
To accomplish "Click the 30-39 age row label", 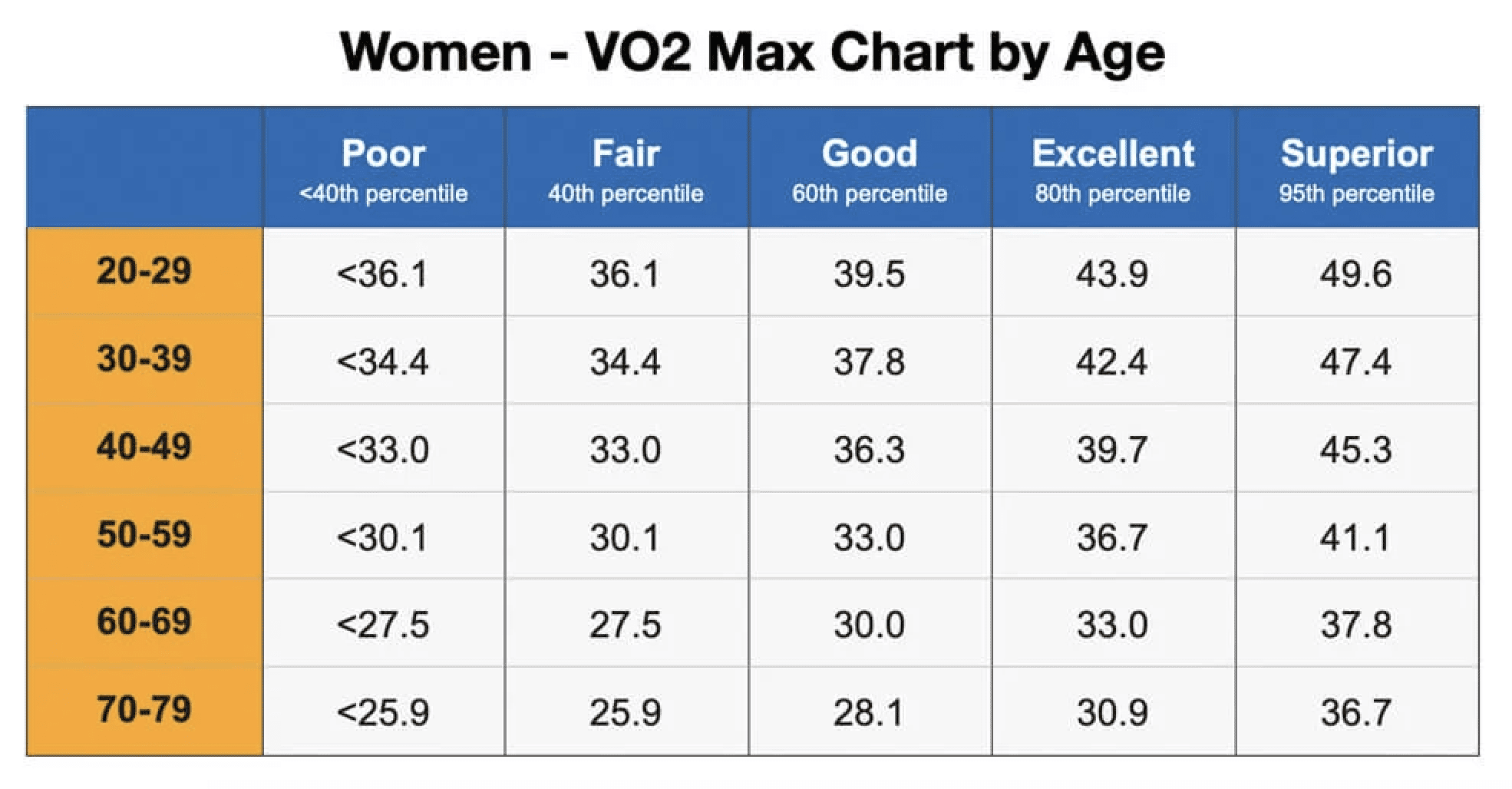I will pos(144,359).
